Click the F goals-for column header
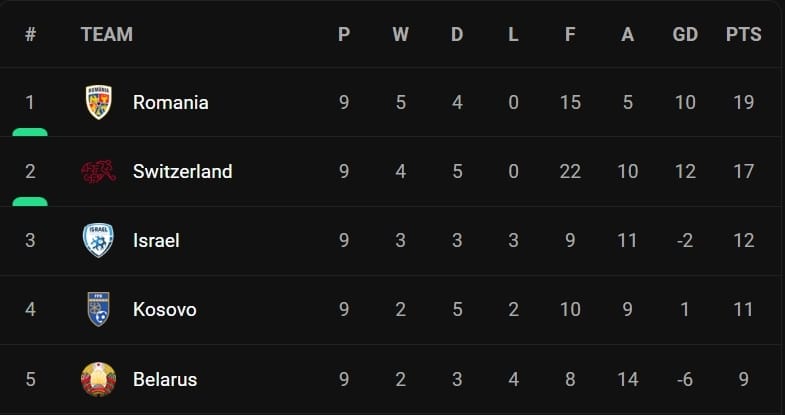This screenshot has width=785, height=415. (x=570, y=34)
